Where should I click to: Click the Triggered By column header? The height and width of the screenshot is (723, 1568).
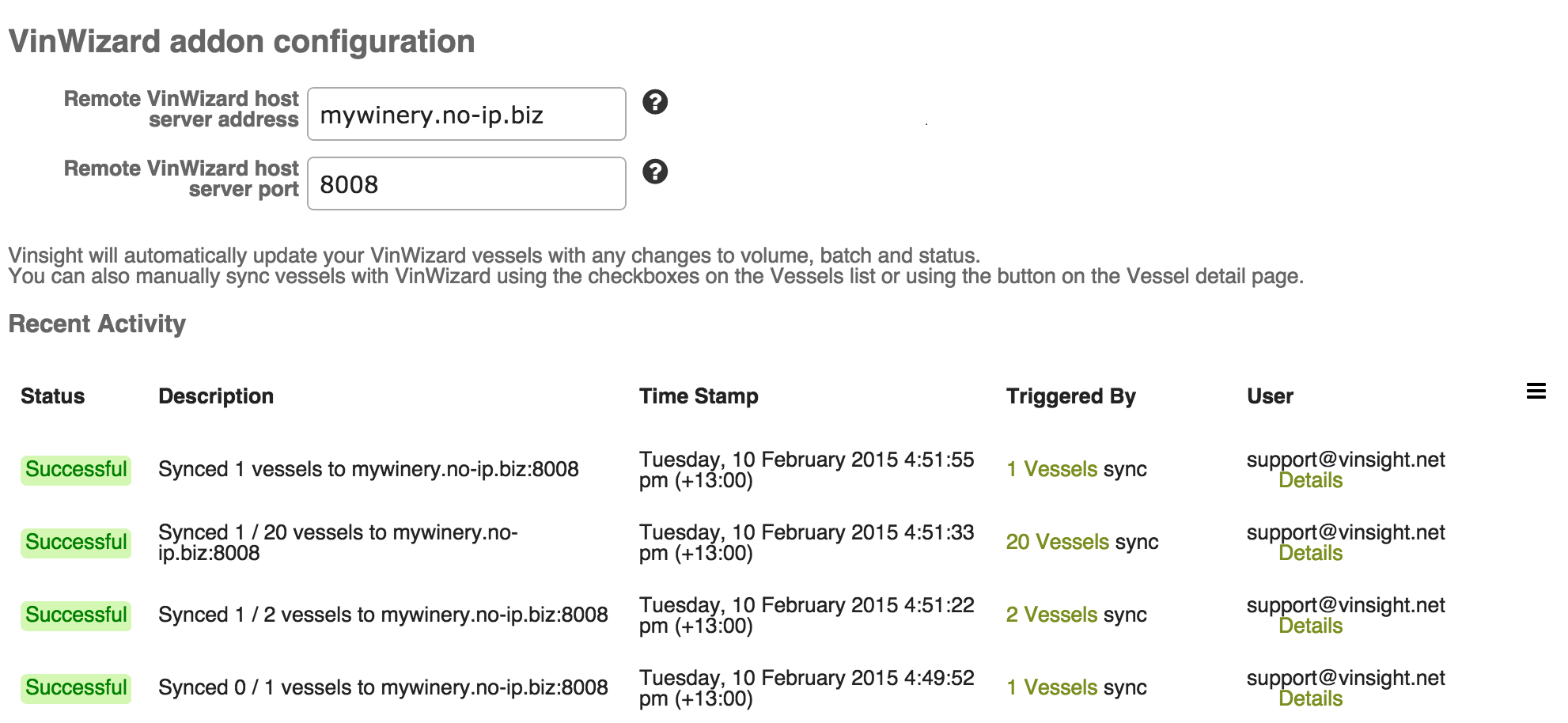[x=1071, y=396]
